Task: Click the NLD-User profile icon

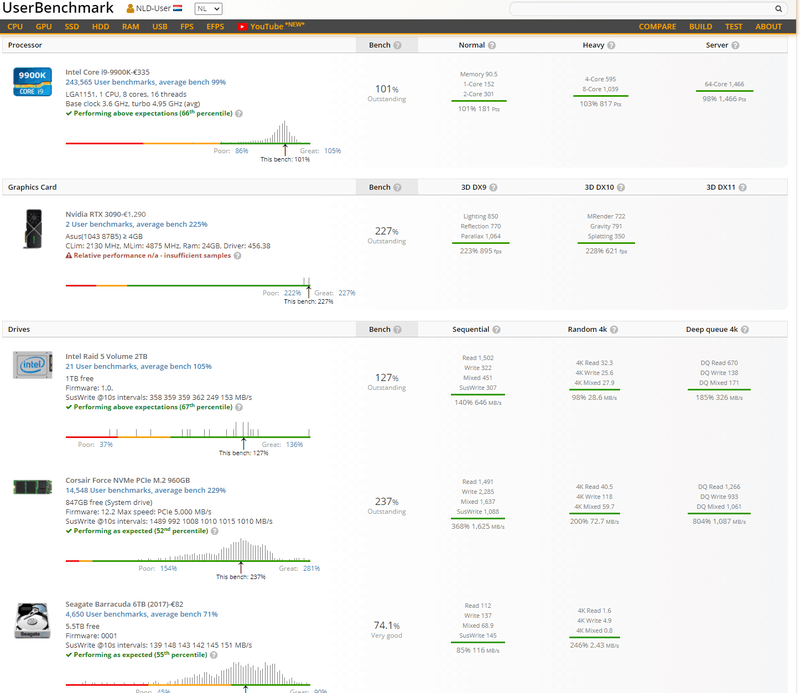Action: point(130,9)
